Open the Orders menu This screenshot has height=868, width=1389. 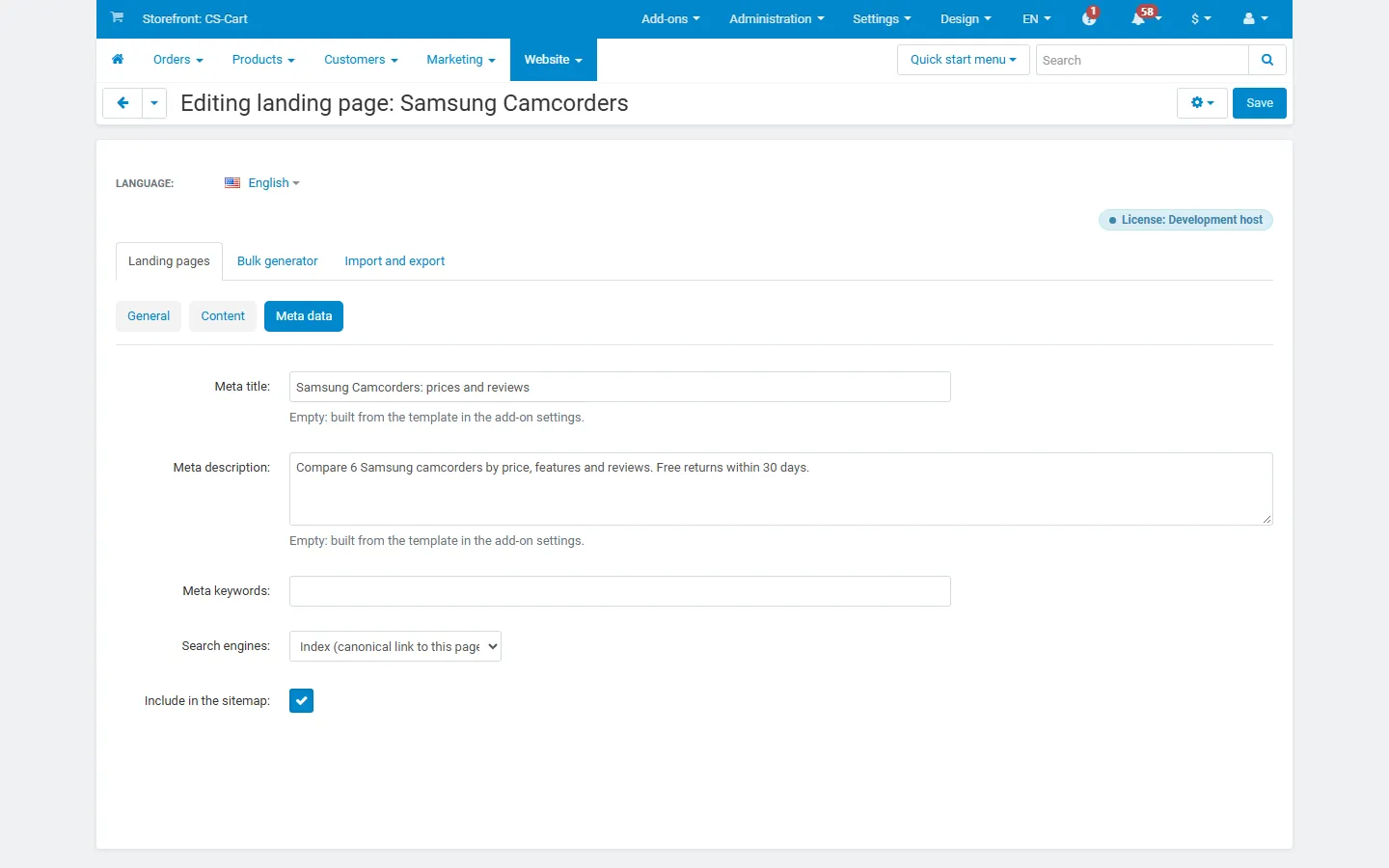coord(178,60)
